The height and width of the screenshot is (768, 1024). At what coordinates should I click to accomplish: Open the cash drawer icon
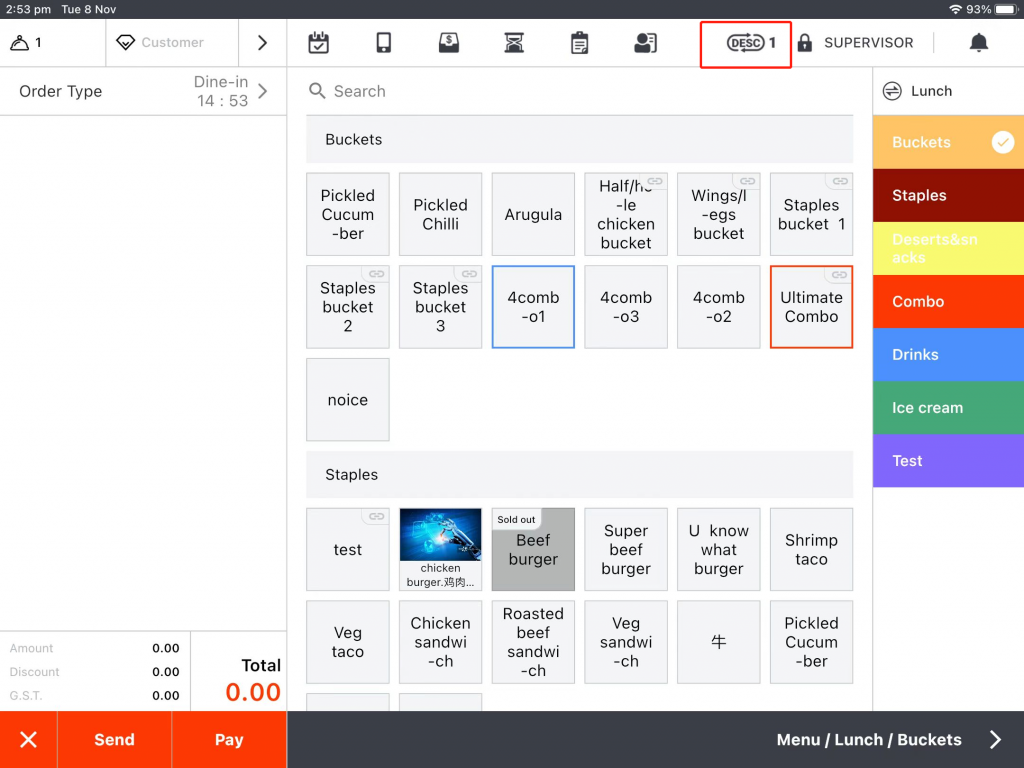[449, 43]
